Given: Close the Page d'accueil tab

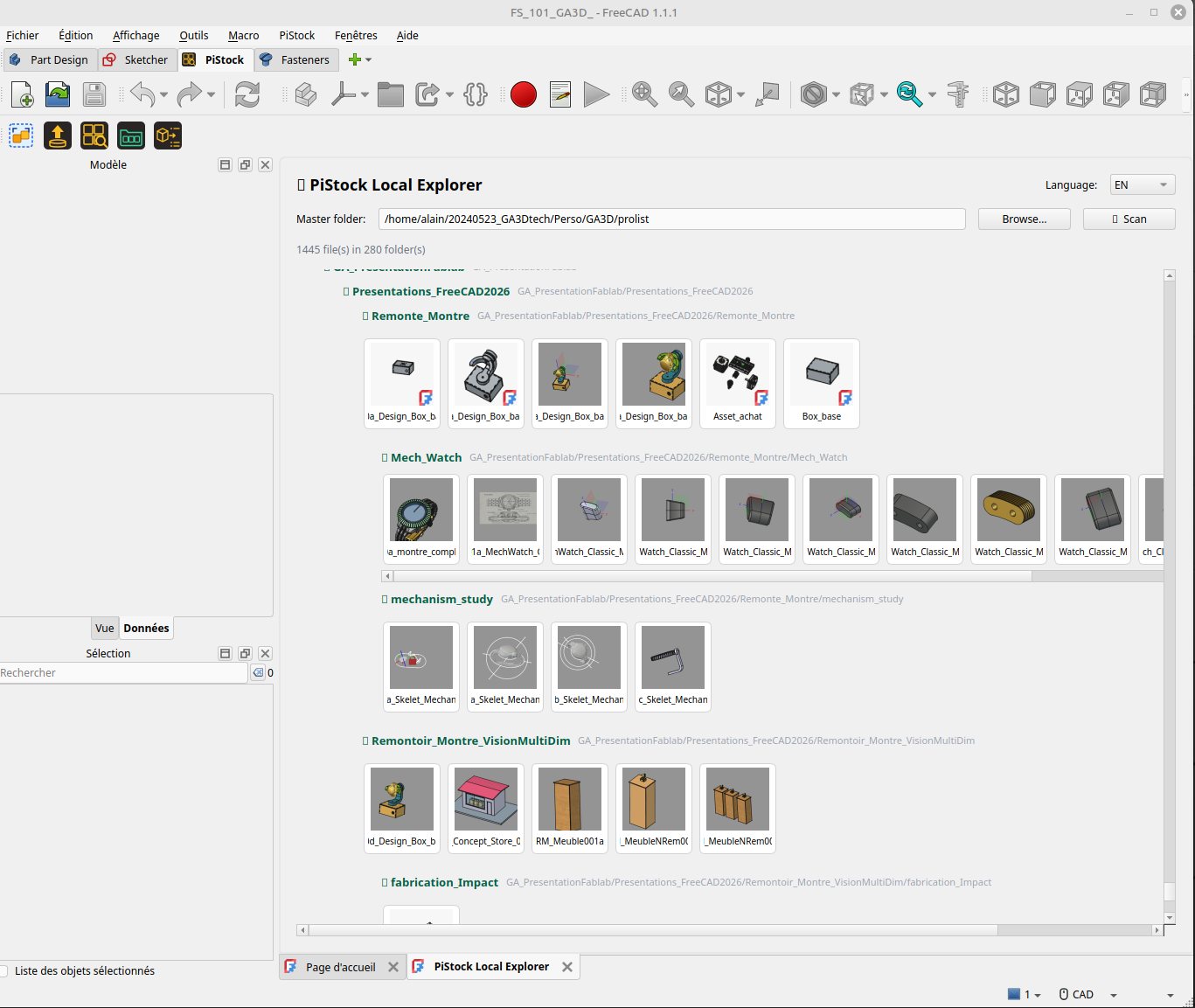Looking at the screenshot, I should coord(393,967).
